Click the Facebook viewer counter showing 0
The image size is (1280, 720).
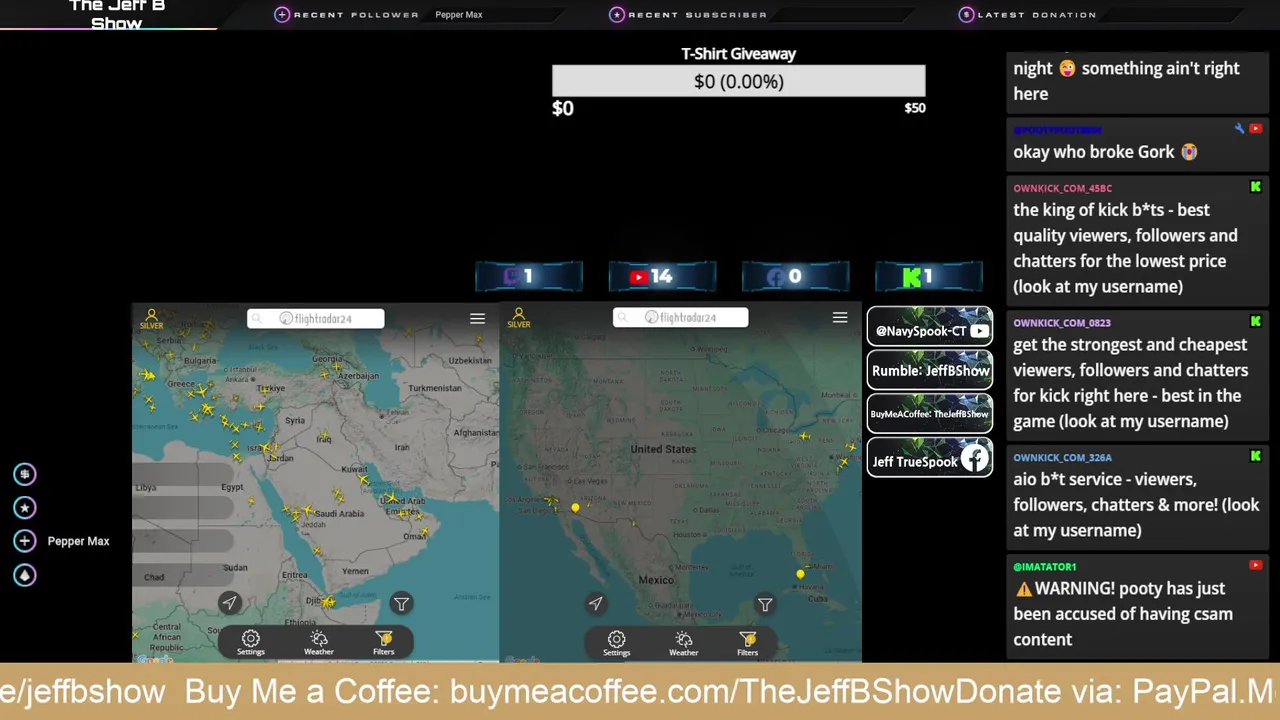point(796,276)
